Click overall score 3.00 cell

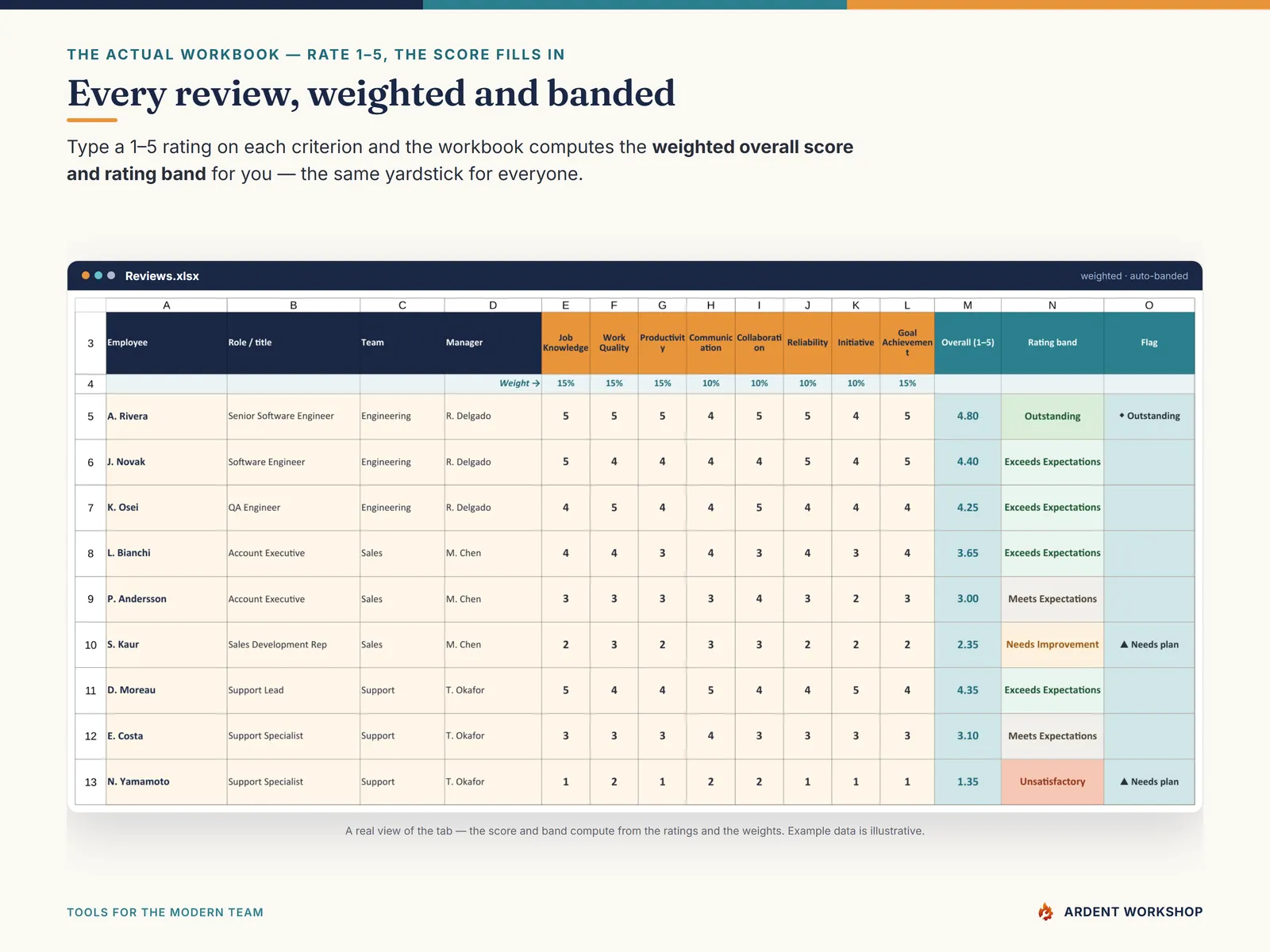pyautogui.click(x=968, y=599)
